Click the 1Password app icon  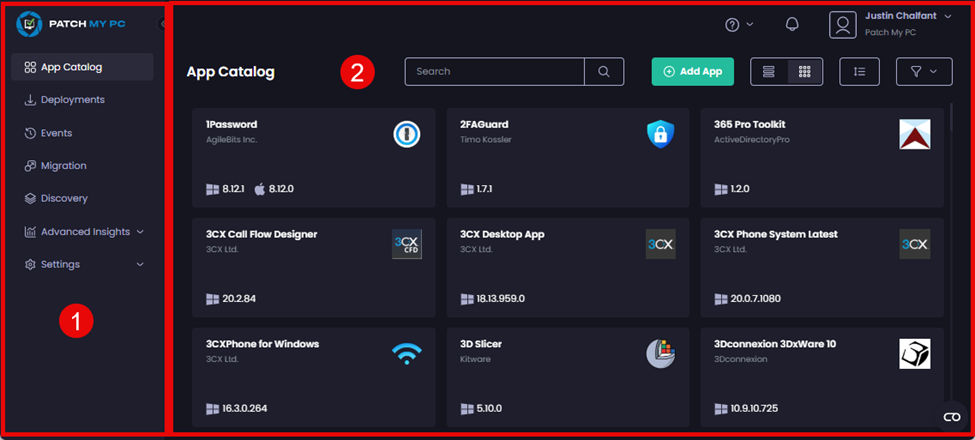click(x=407, y=134)
